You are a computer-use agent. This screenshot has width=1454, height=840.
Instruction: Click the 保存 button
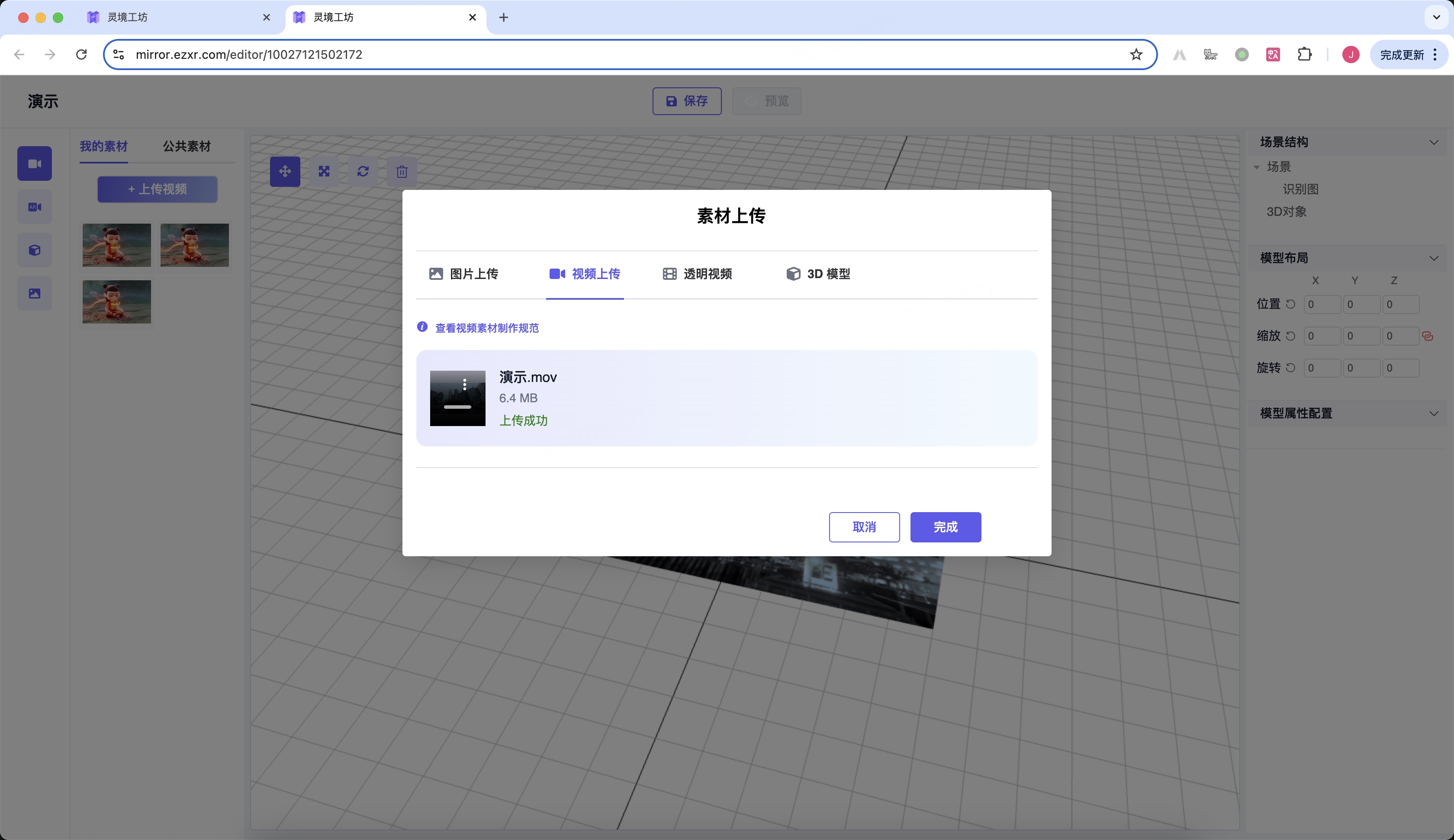[x=687, y=101]
